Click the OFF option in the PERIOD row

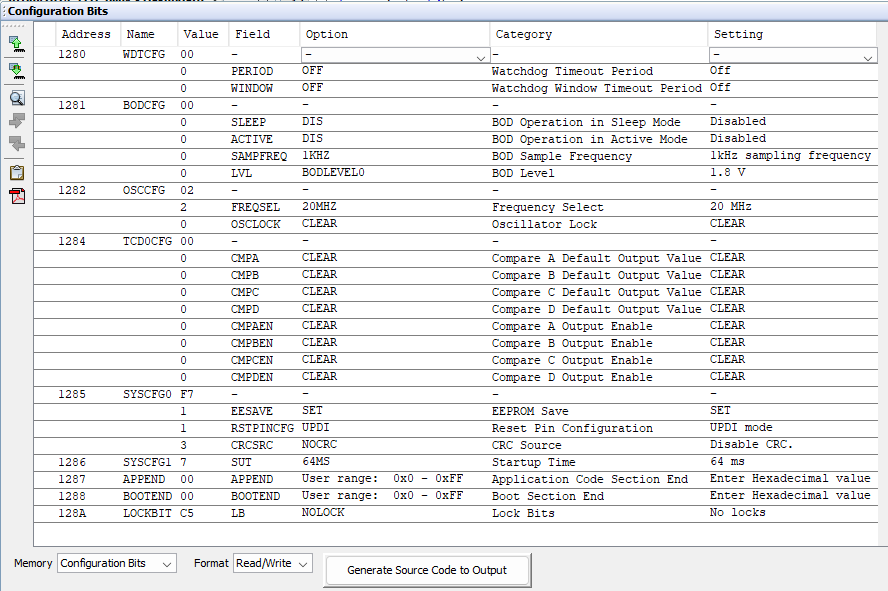[313, 71]
